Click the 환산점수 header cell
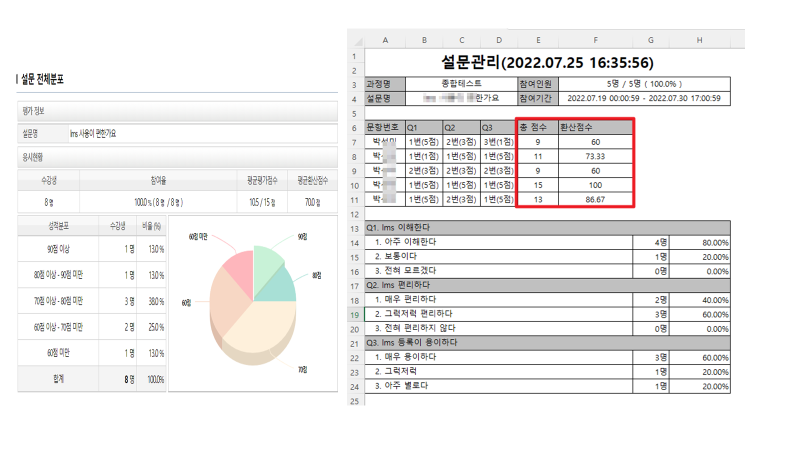The width and height of the screenshot is (800, 450). 595,128
